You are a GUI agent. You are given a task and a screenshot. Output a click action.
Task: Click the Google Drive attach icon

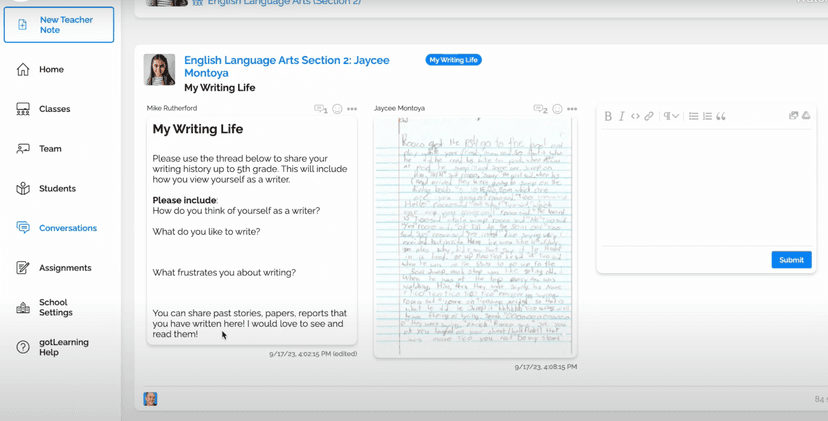(806, 115)
